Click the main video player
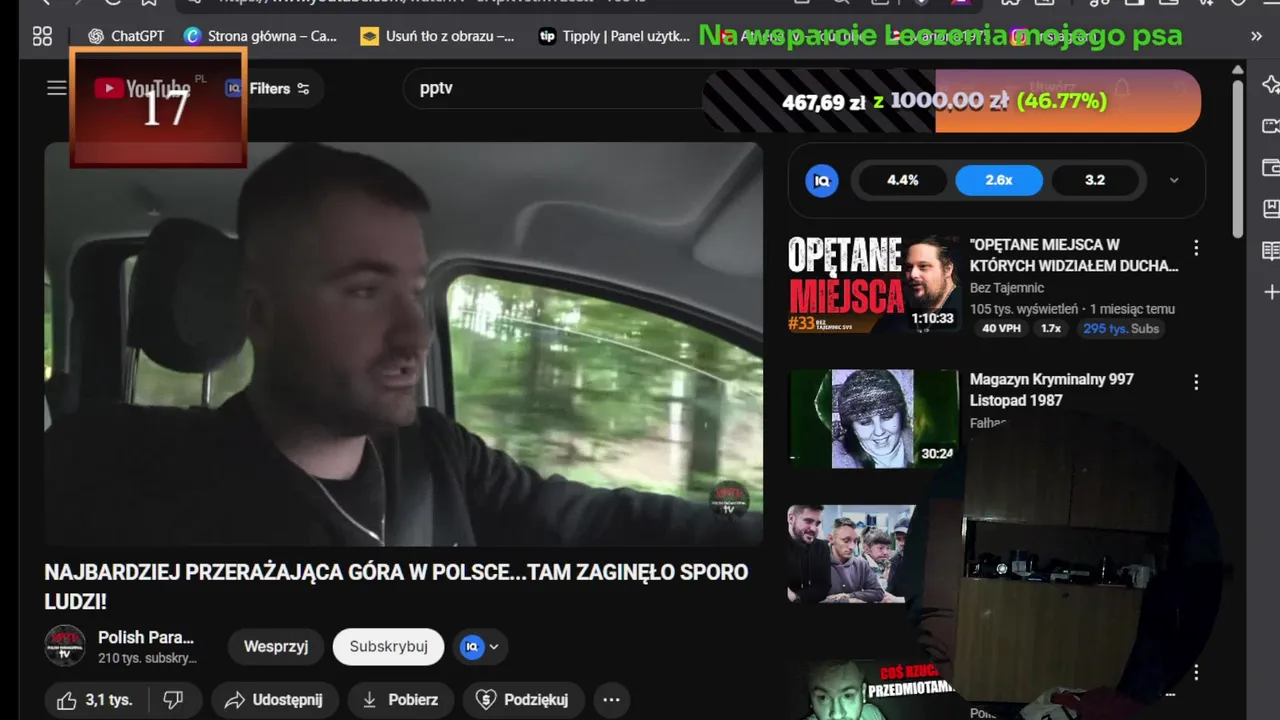This screenshot has height=720, width=1280. coord(403,344)
